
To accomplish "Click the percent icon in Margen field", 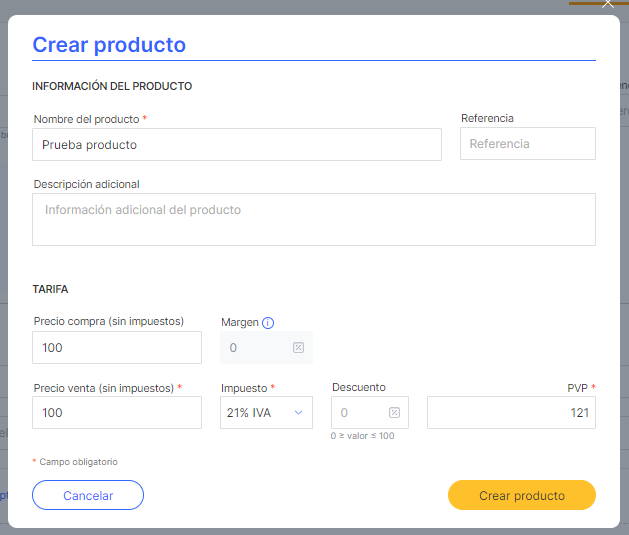I will point(298,348).
